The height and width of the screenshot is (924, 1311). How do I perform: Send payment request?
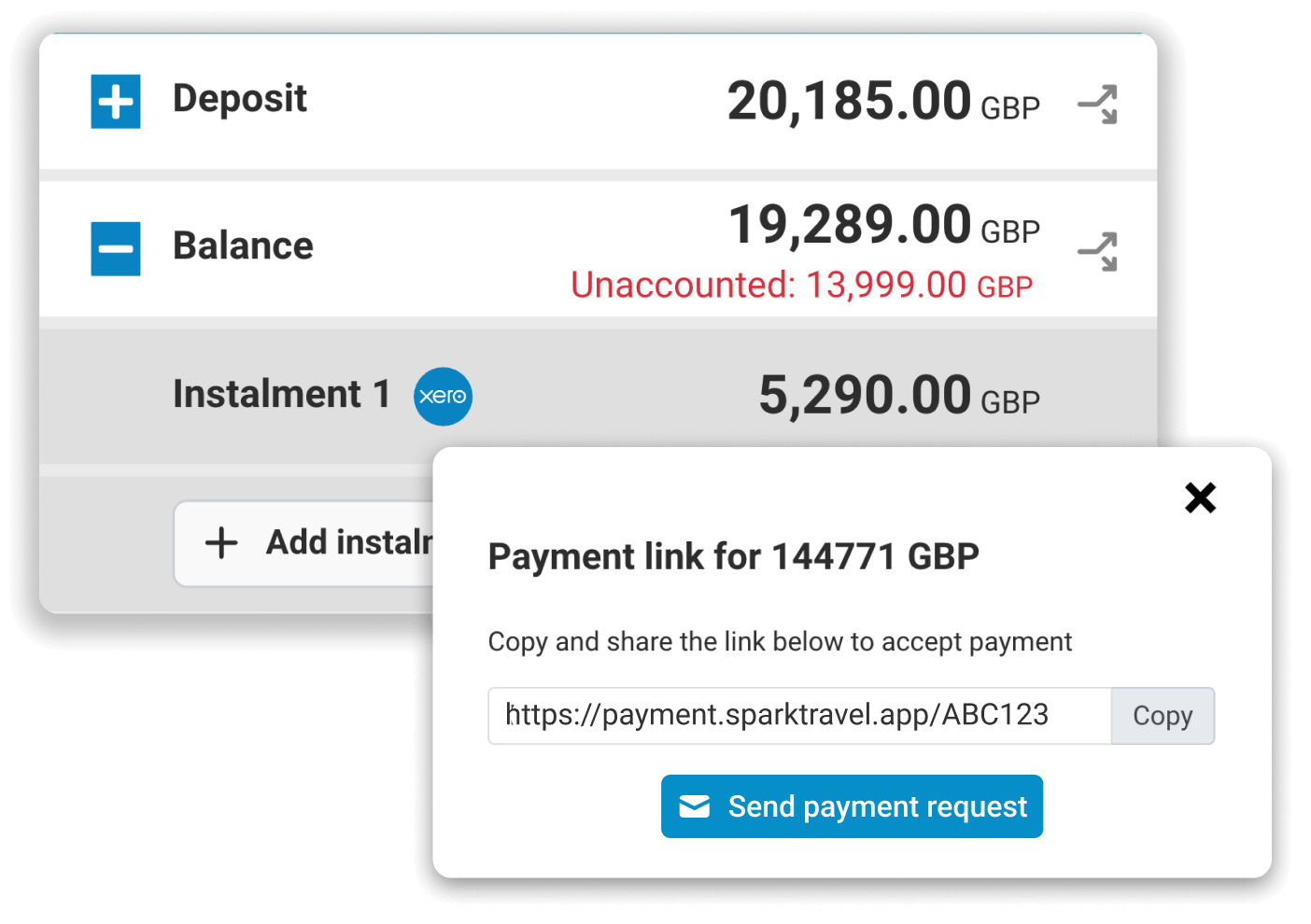[852, 806]
